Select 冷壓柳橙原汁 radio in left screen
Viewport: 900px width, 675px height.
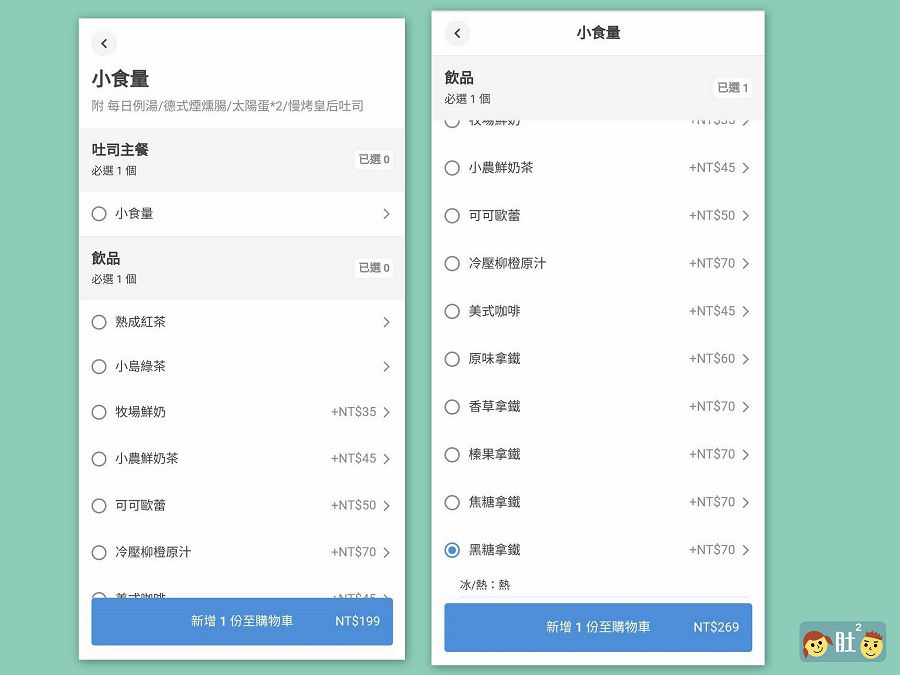(x=99, y=552)
